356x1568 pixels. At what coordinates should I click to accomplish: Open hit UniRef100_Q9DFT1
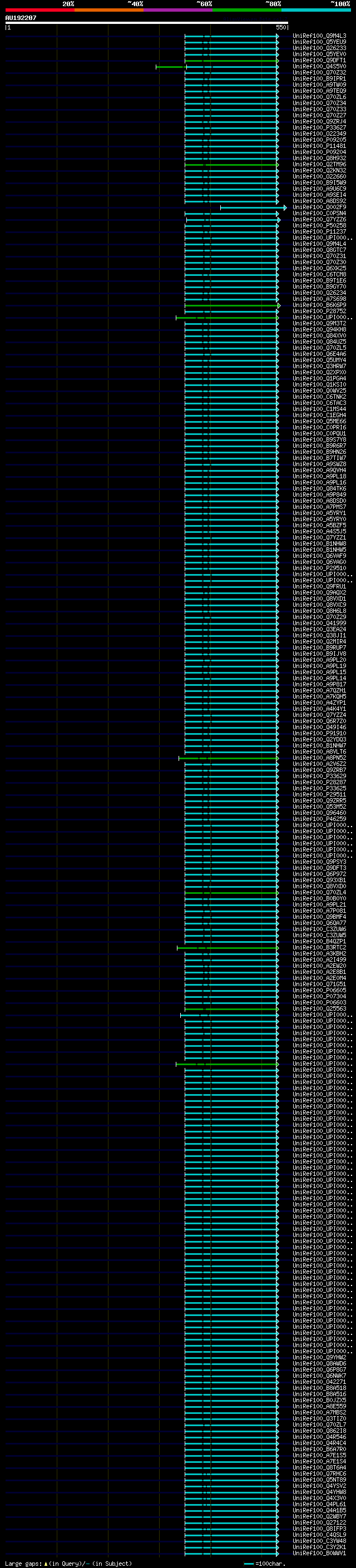(x=319, y=60)
